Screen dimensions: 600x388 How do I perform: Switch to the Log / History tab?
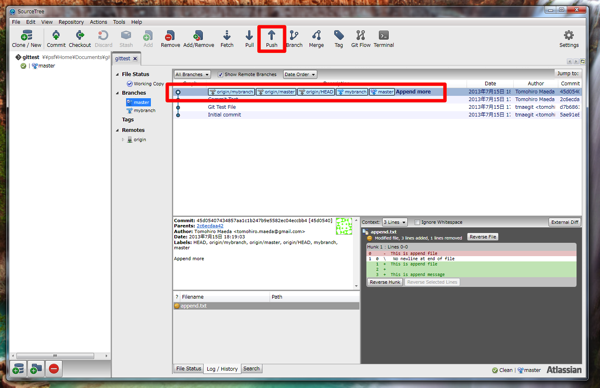(x=222, y=369)
